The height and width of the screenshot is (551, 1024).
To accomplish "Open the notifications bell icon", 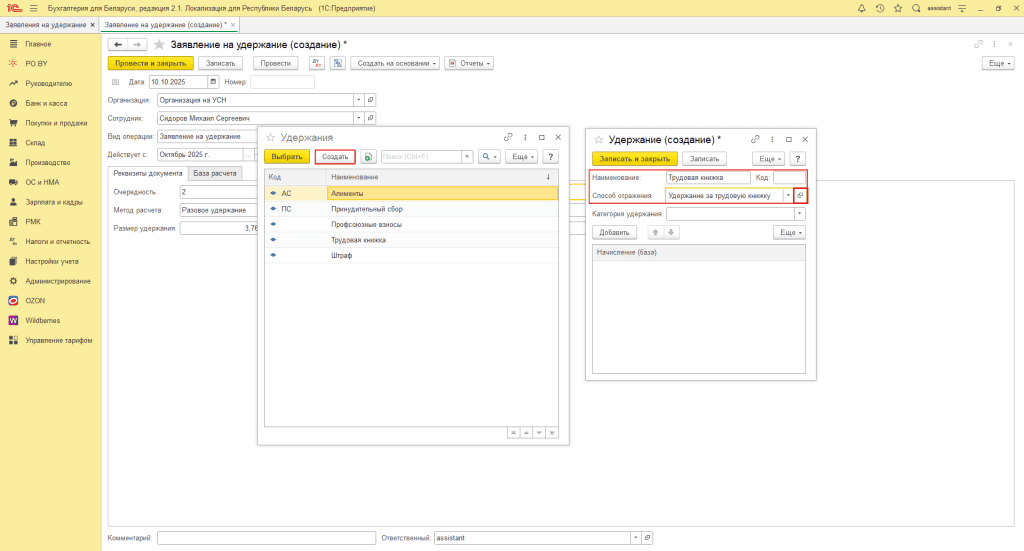I will pyautogui.click(x=862, y=8).
